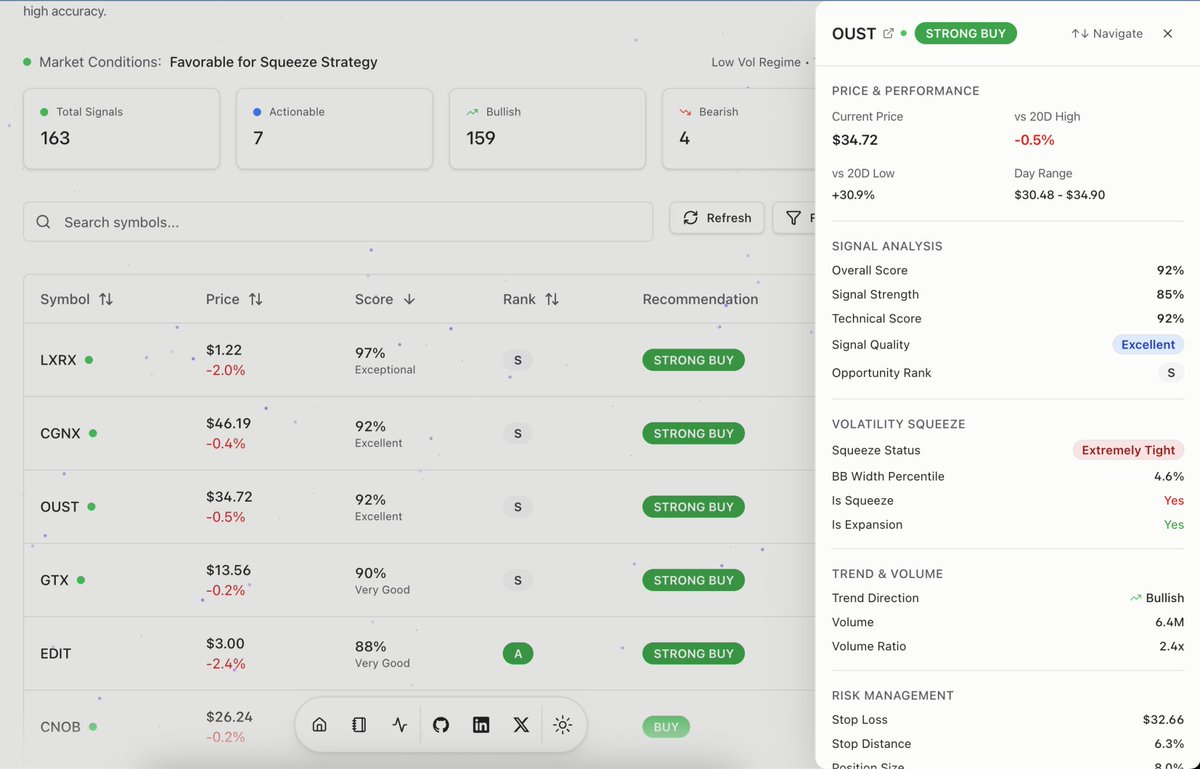The width and height of the screenshot is (1200, 769).
Task: Sort table by Rank column
Action: pyautogui.click(x=531, y=299)
